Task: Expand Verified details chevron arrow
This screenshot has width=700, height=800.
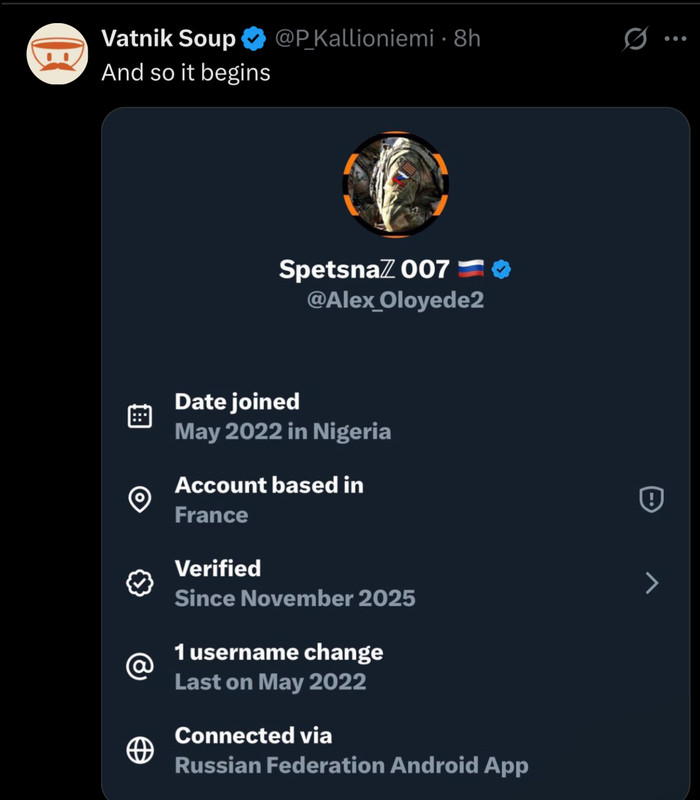Action: 652,583
